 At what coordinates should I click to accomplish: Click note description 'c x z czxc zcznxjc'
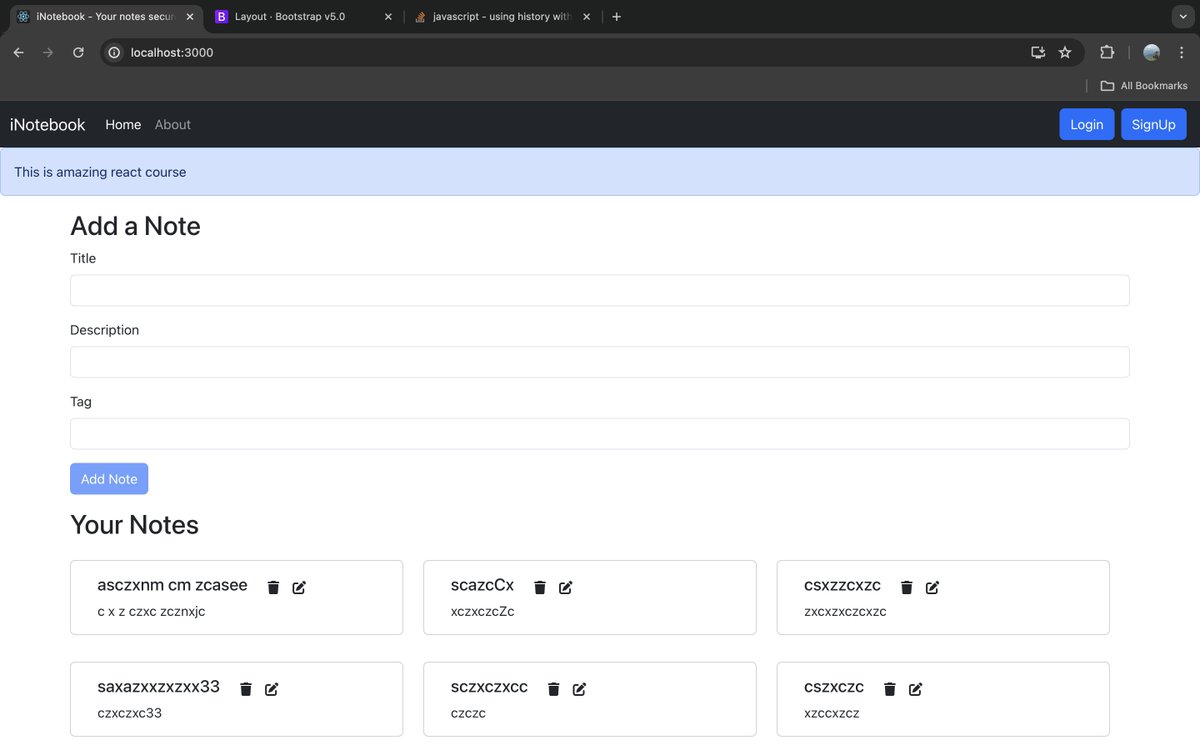(x=151, y=612)
